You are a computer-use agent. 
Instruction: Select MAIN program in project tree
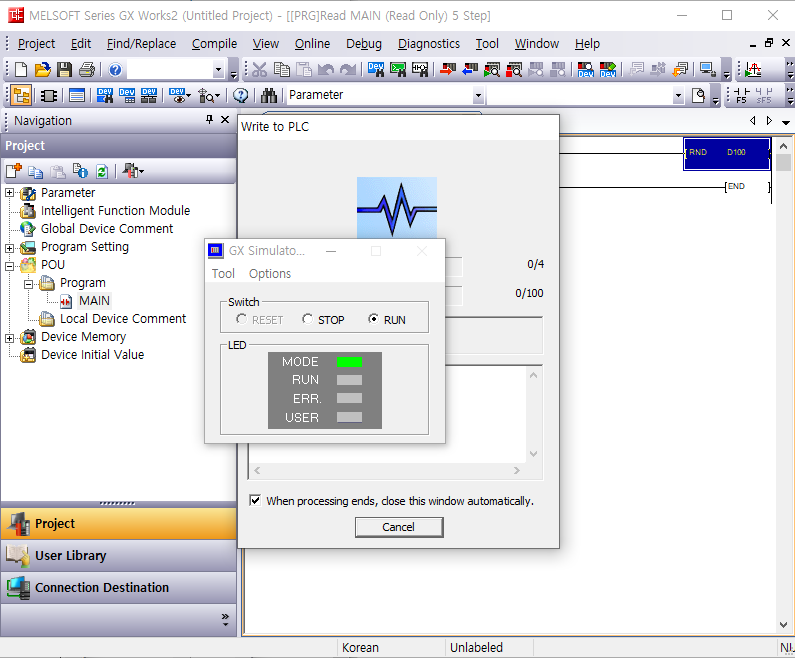click(94, 301)
